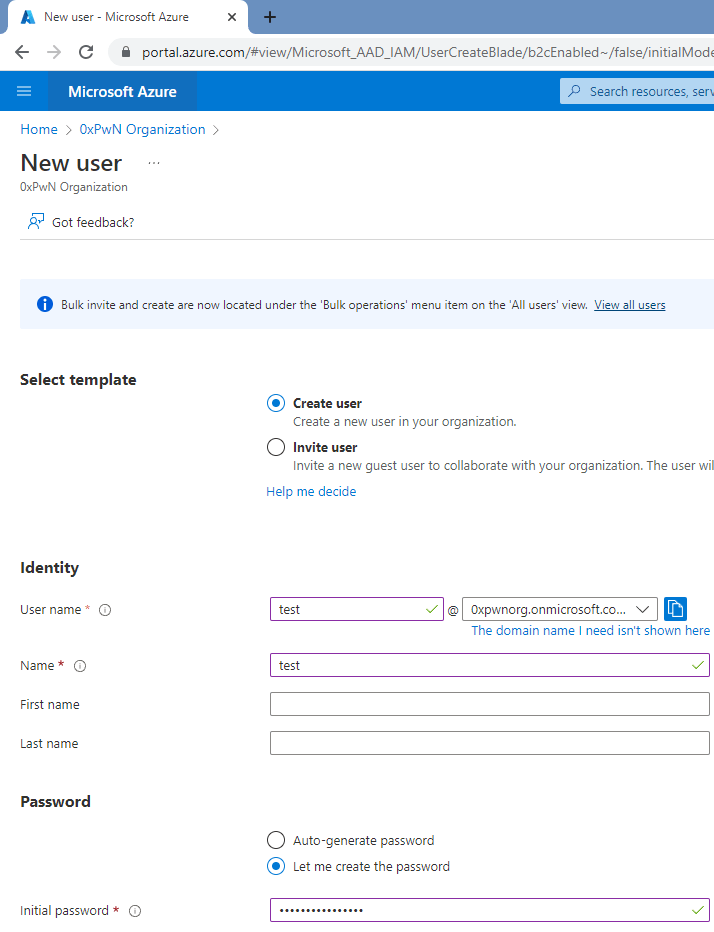Click the Initial password info icon
The height and width of the screenshot is (932, 714).
tap(135, 911)
